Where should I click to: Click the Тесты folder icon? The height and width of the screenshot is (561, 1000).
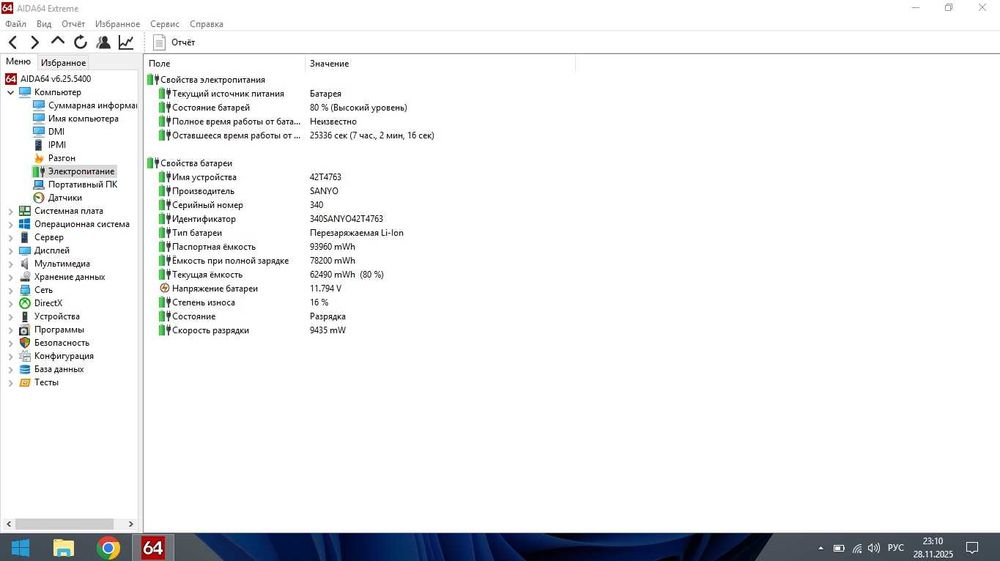(x=25, y=382)
